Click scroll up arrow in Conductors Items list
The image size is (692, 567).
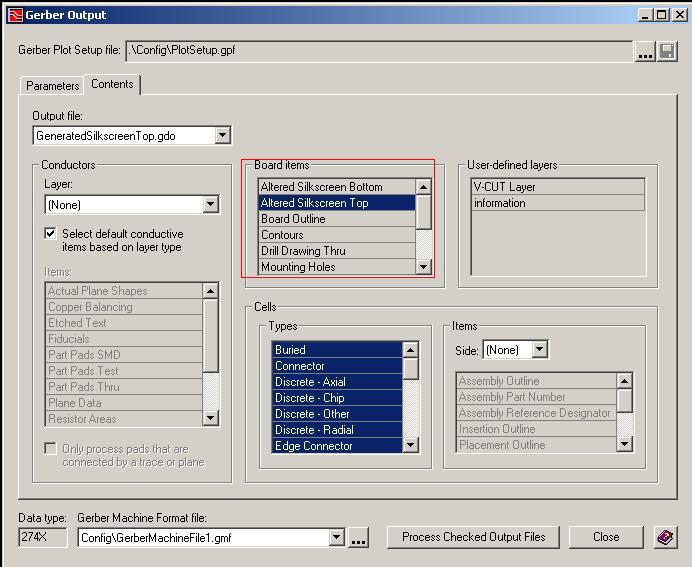[211, 291]
